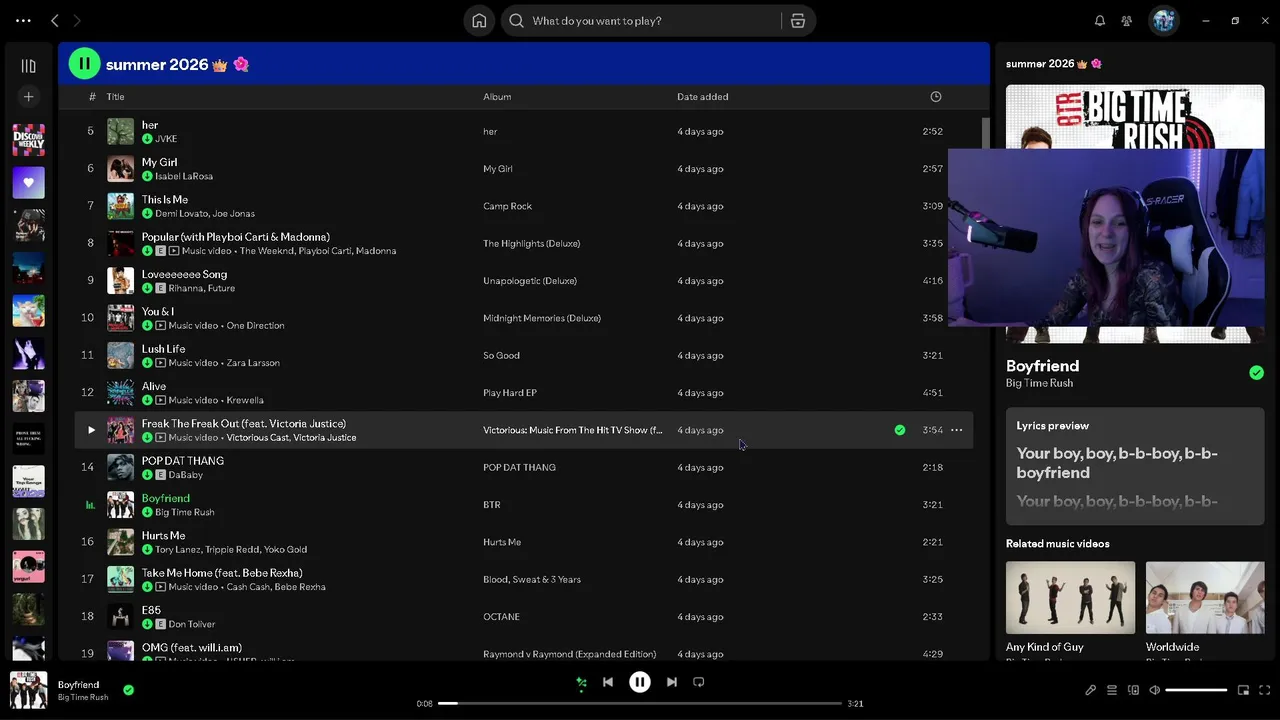The width and height of the screenshot is (1280, 720).
Task: Create new playlist with plus icon
Action: pos(28,97)
